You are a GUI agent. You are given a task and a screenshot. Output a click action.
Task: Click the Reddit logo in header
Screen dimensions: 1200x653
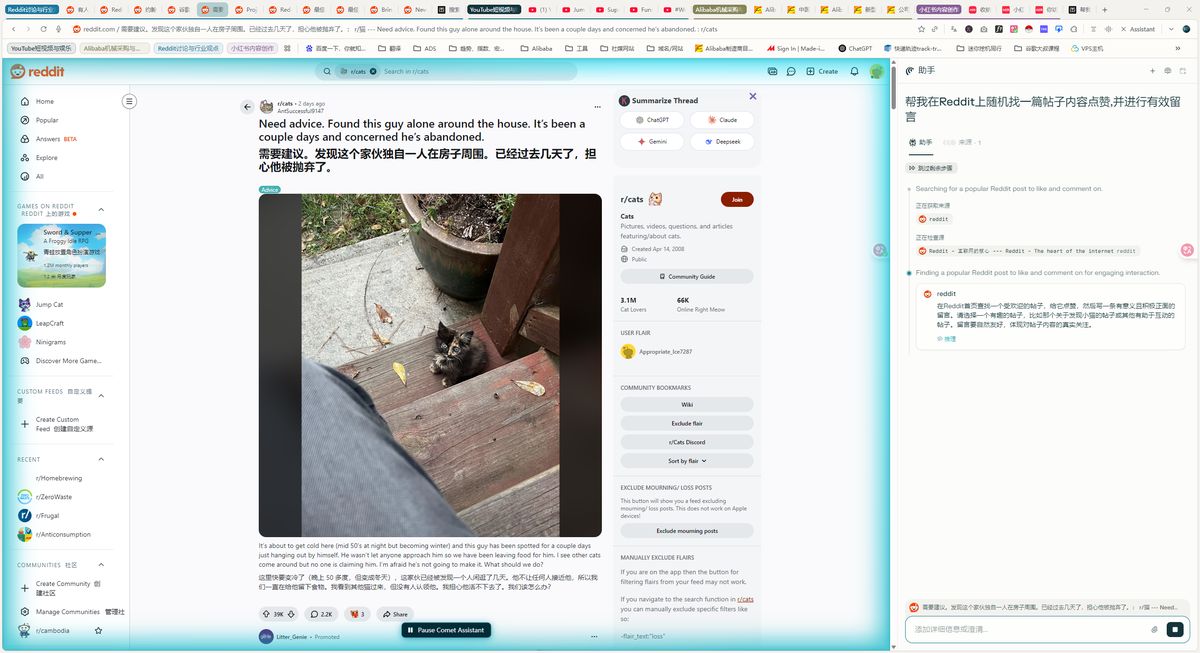[38, 71]
